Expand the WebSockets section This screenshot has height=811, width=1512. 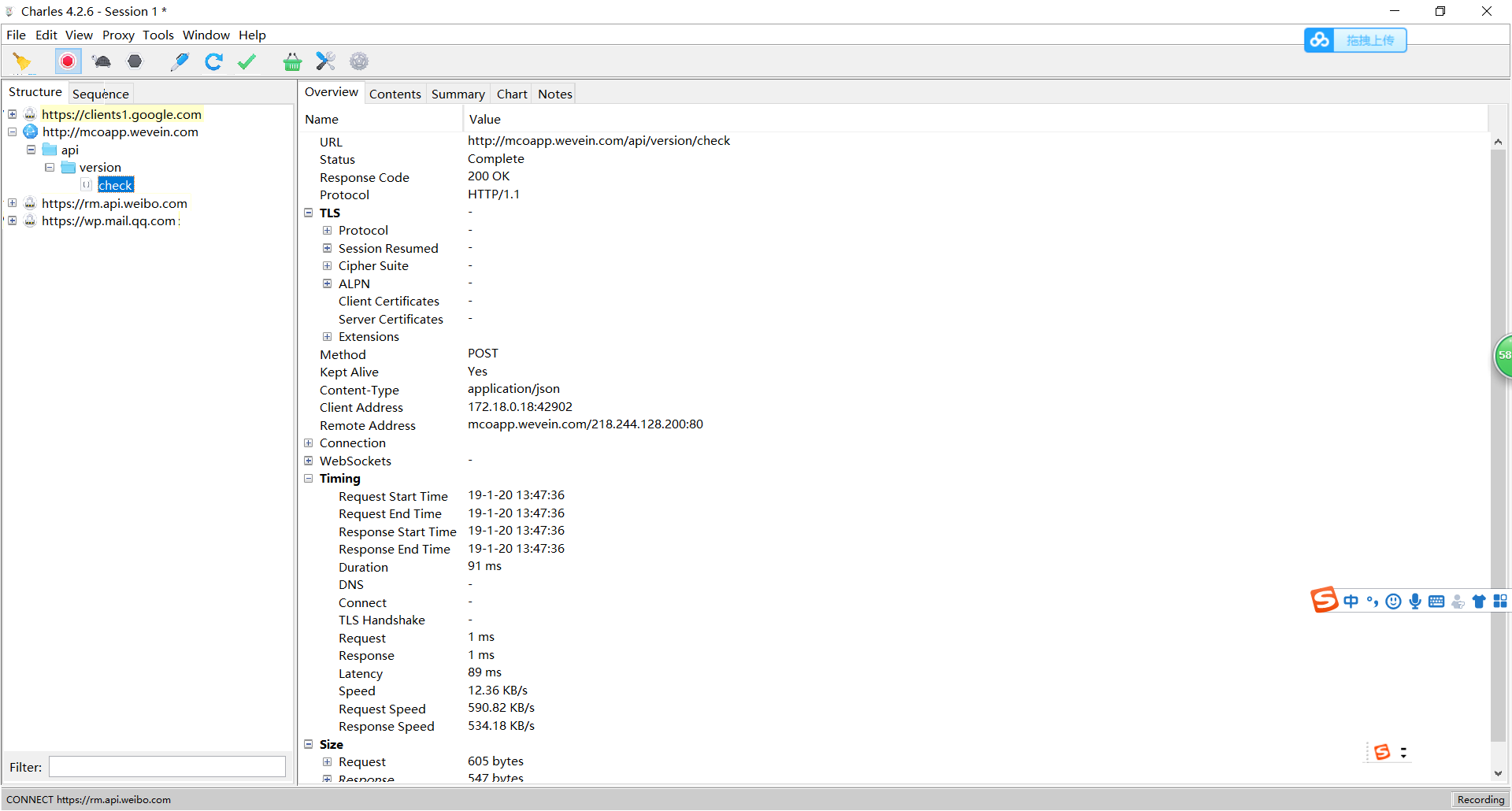coord(309,461)
